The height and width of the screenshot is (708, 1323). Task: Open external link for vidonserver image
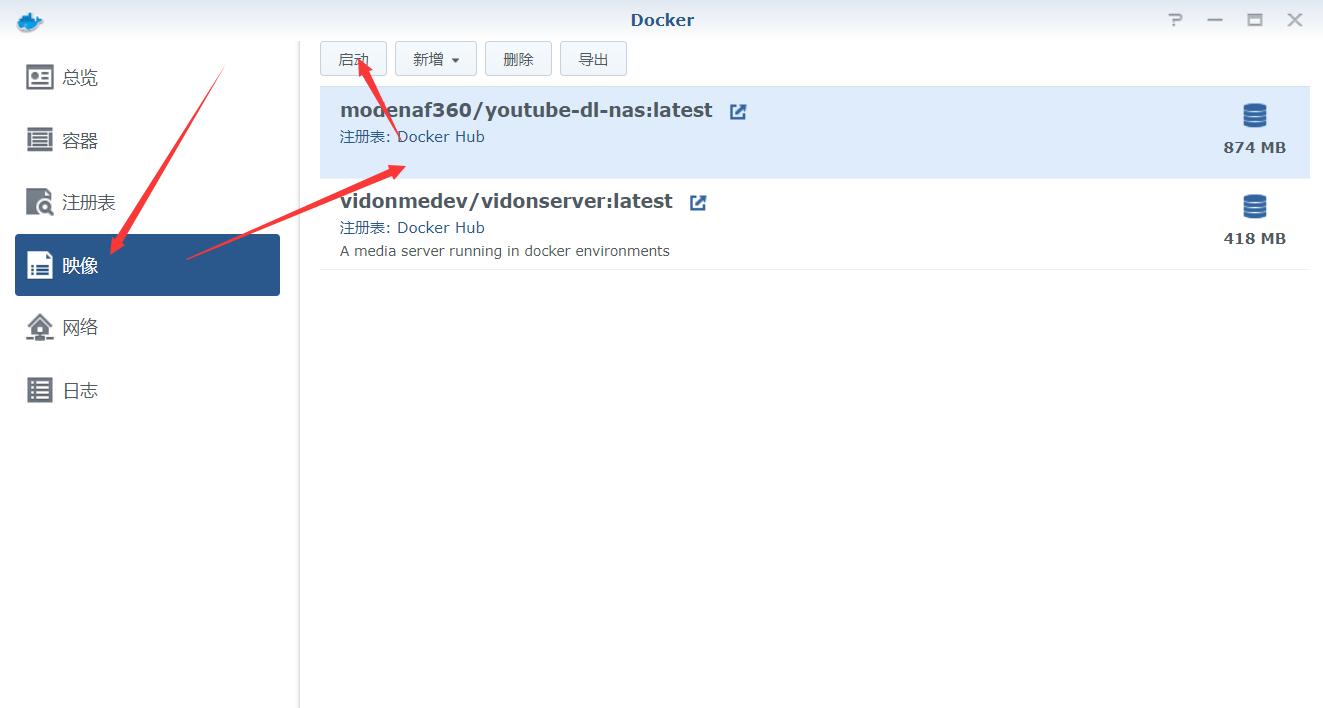(x=698, y=203)
